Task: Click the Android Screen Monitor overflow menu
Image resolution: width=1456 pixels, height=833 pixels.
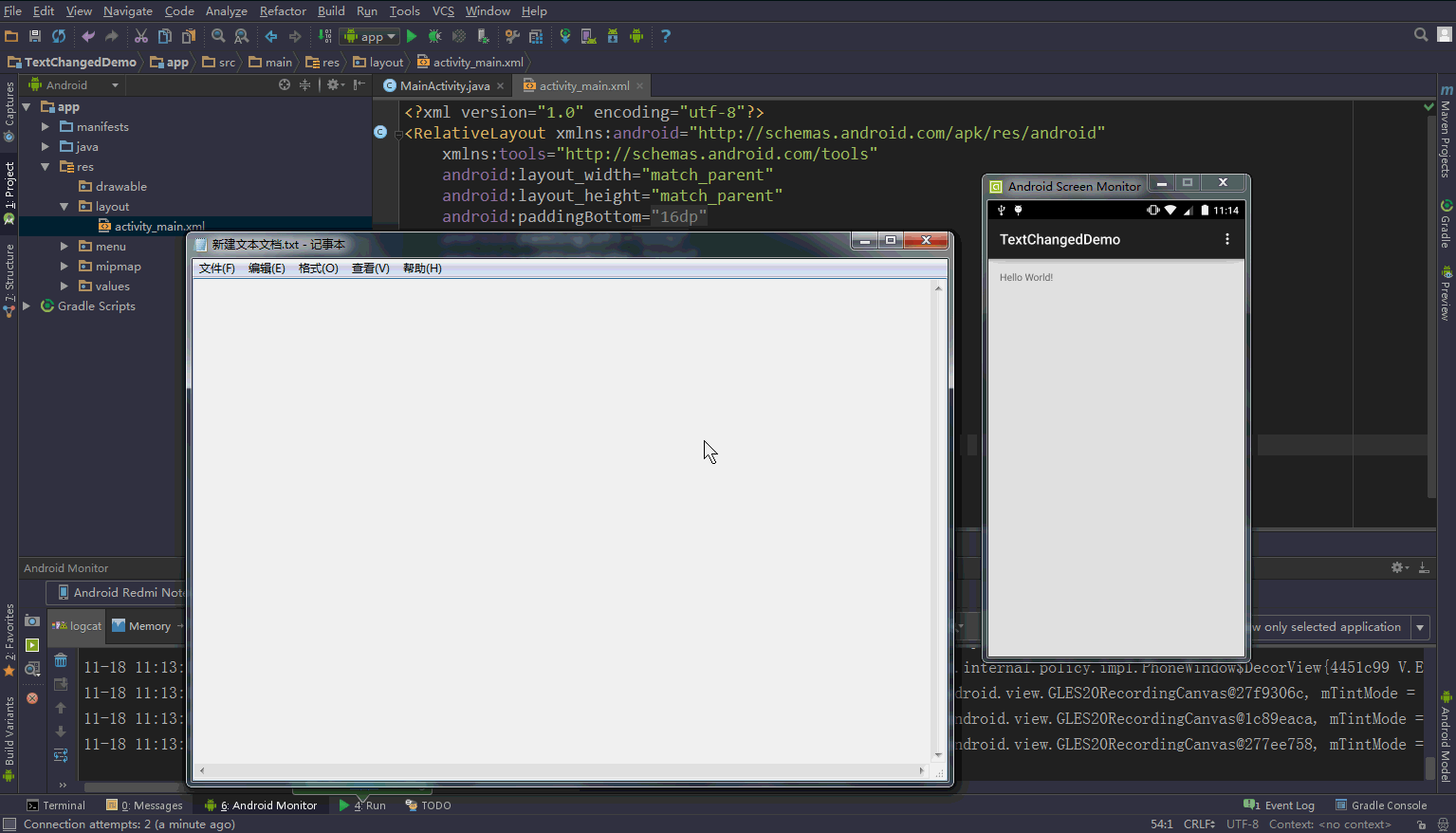Action: [1227, 239]
